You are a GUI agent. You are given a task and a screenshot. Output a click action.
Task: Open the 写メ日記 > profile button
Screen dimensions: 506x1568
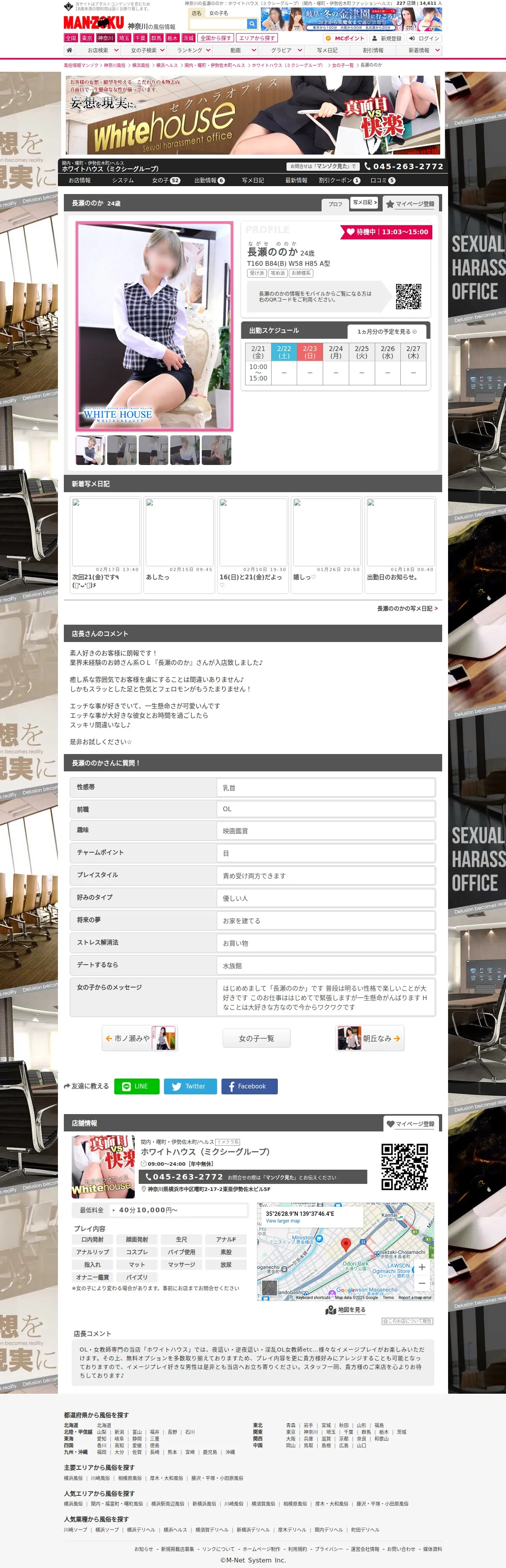pos(365,203)
